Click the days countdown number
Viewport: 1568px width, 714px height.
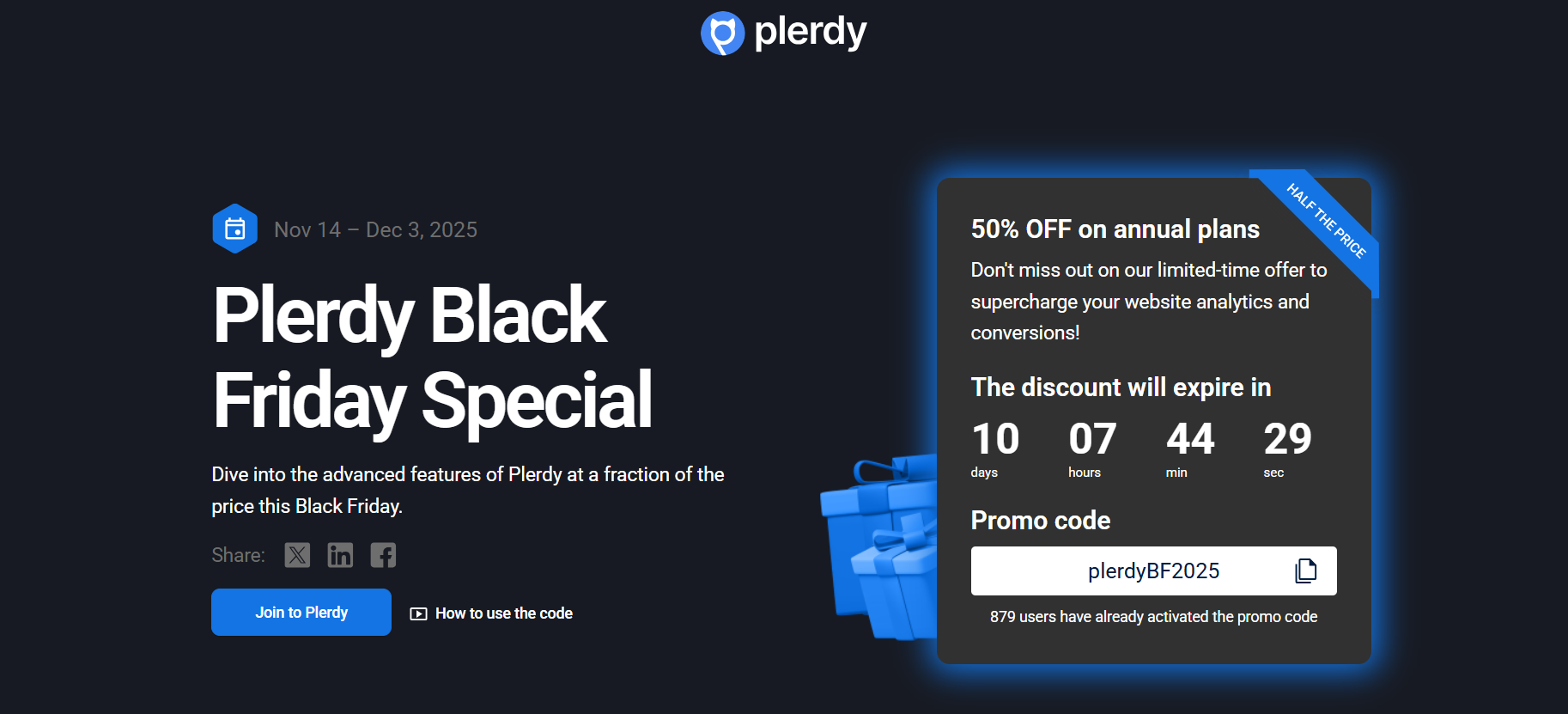(x=995, y=439)
